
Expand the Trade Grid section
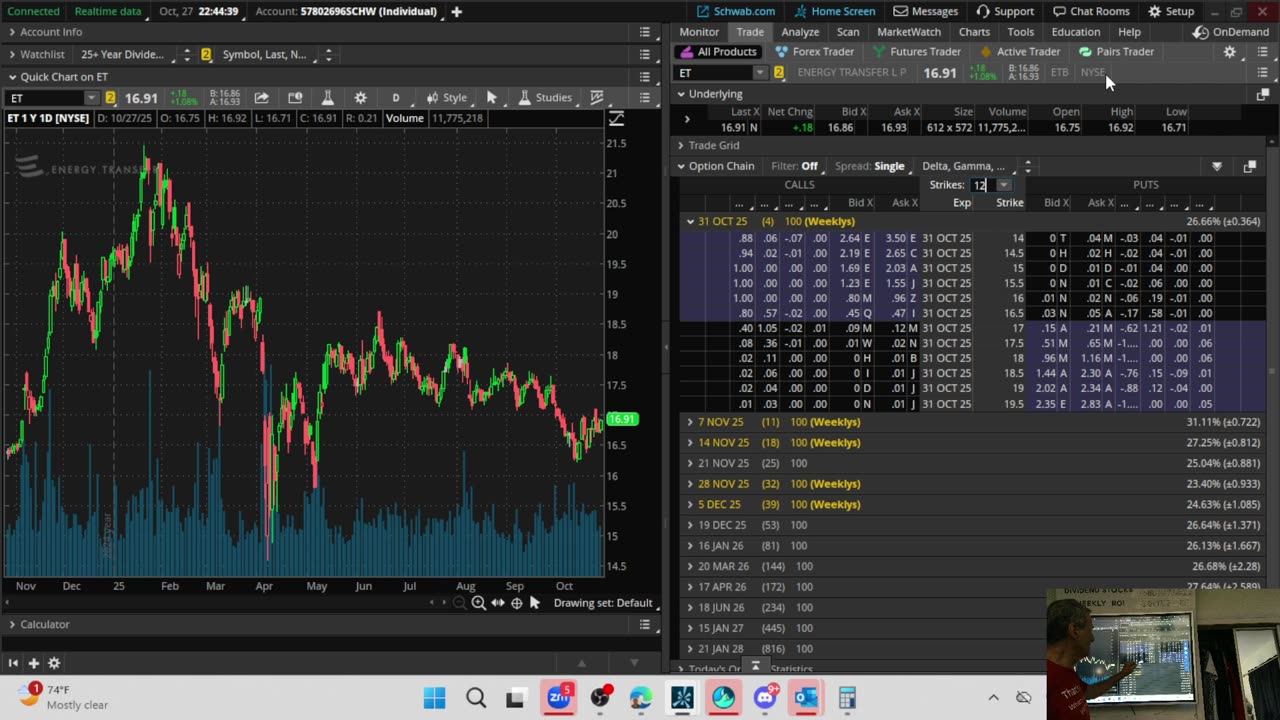(x=681, y=146)
